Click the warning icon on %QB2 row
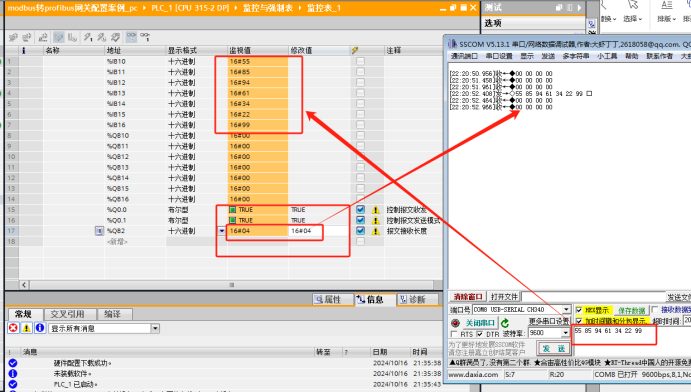Image resolution: width=691 pixels, height=392 pixels. 376,231
